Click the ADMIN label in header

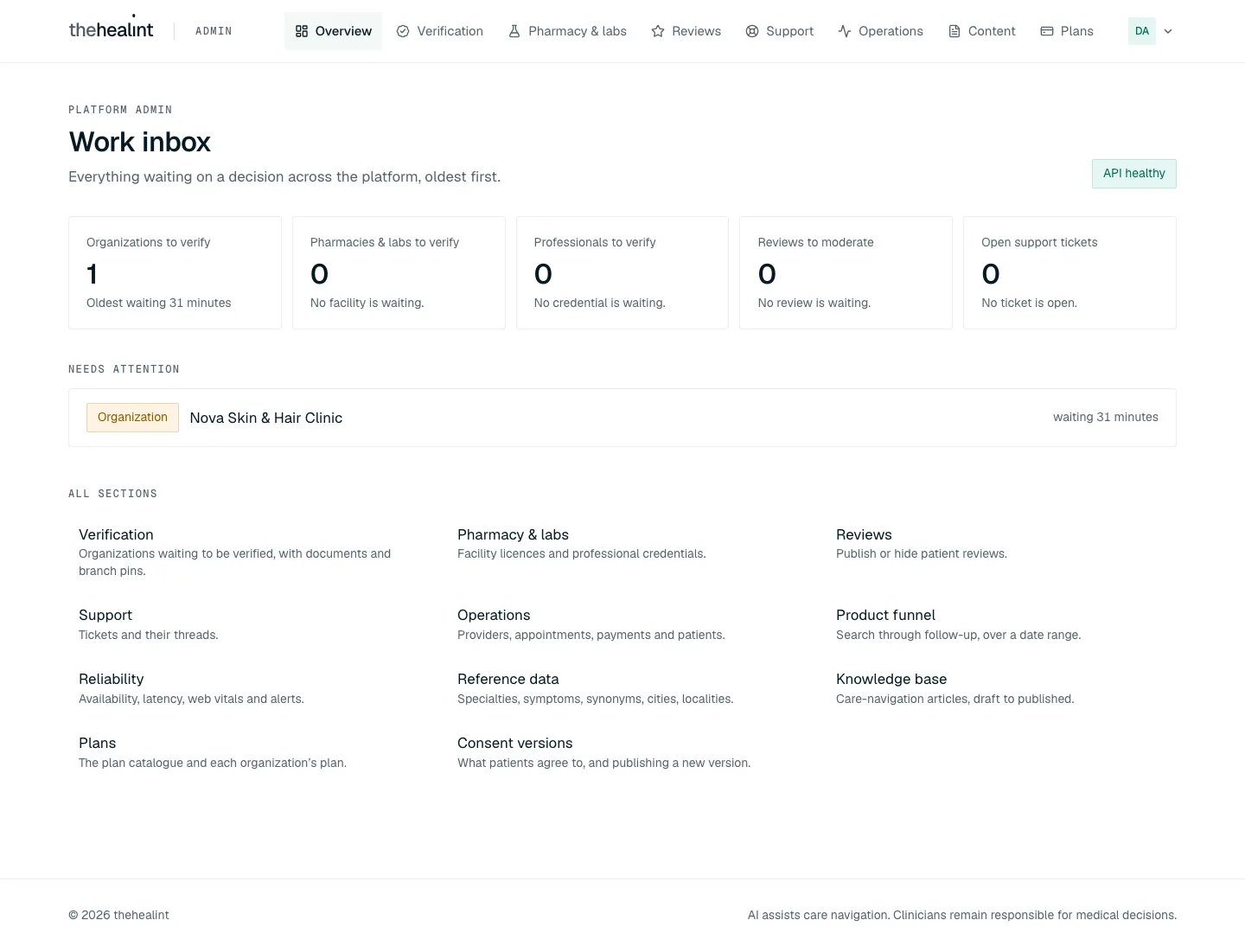(x=214, y=31)
